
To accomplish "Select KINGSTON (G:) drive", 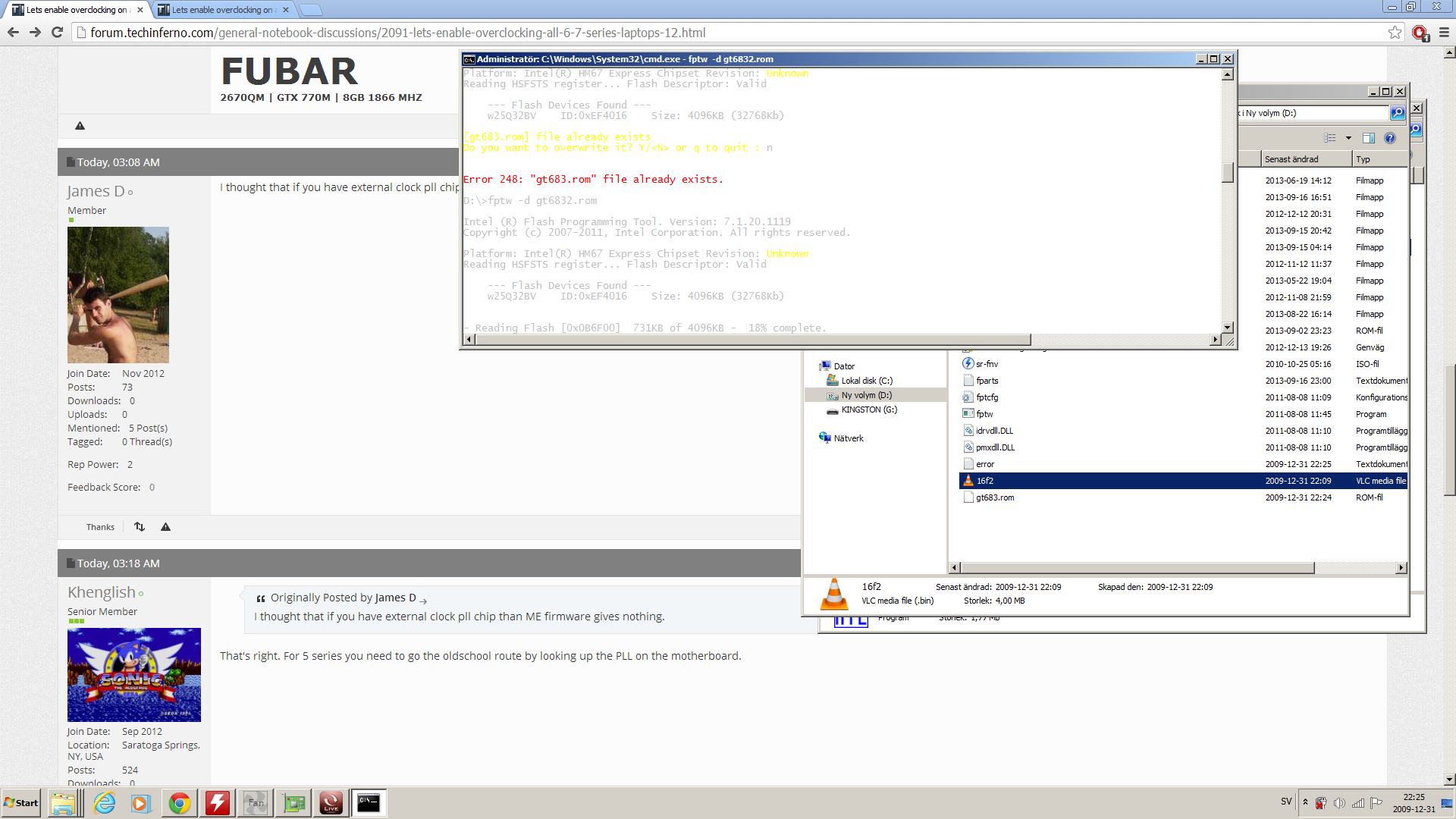I will point(862,409).
